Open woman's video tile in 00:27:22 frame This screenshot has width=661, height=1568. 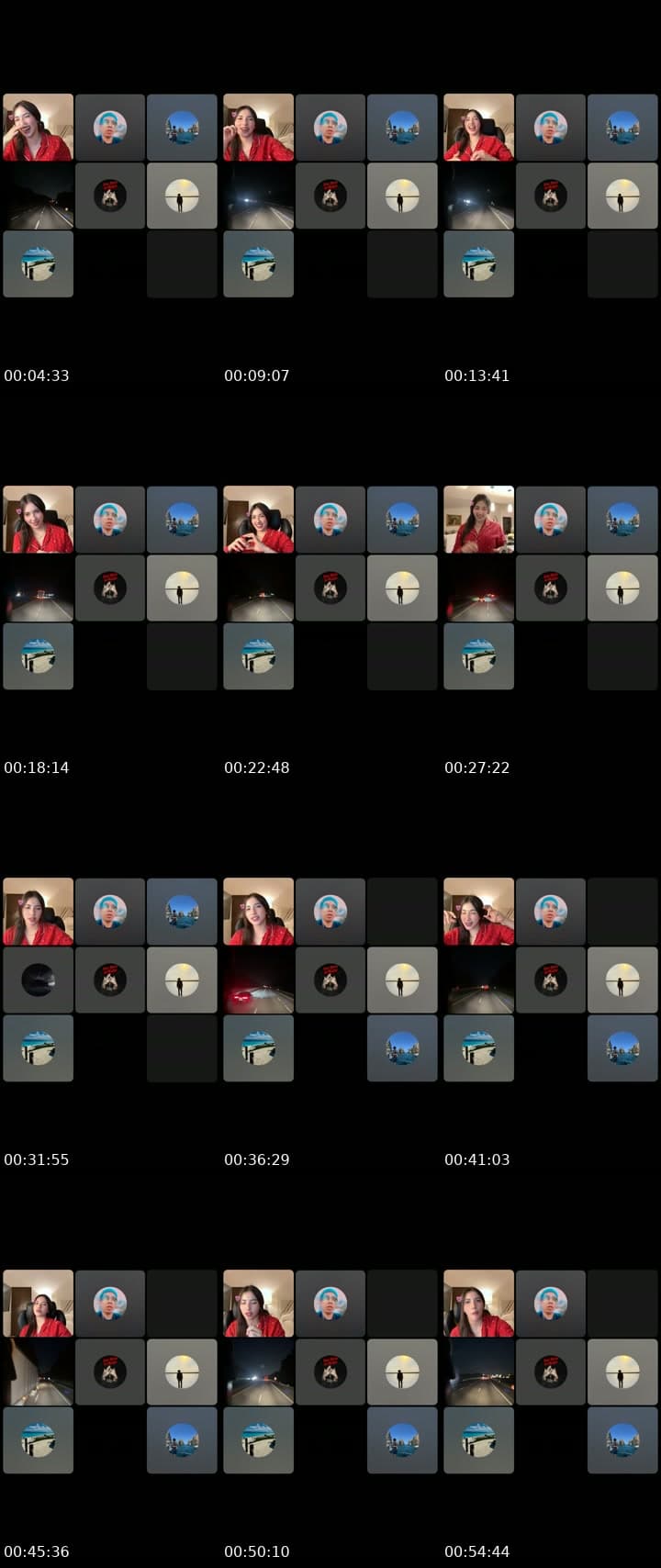coord(478,520)
